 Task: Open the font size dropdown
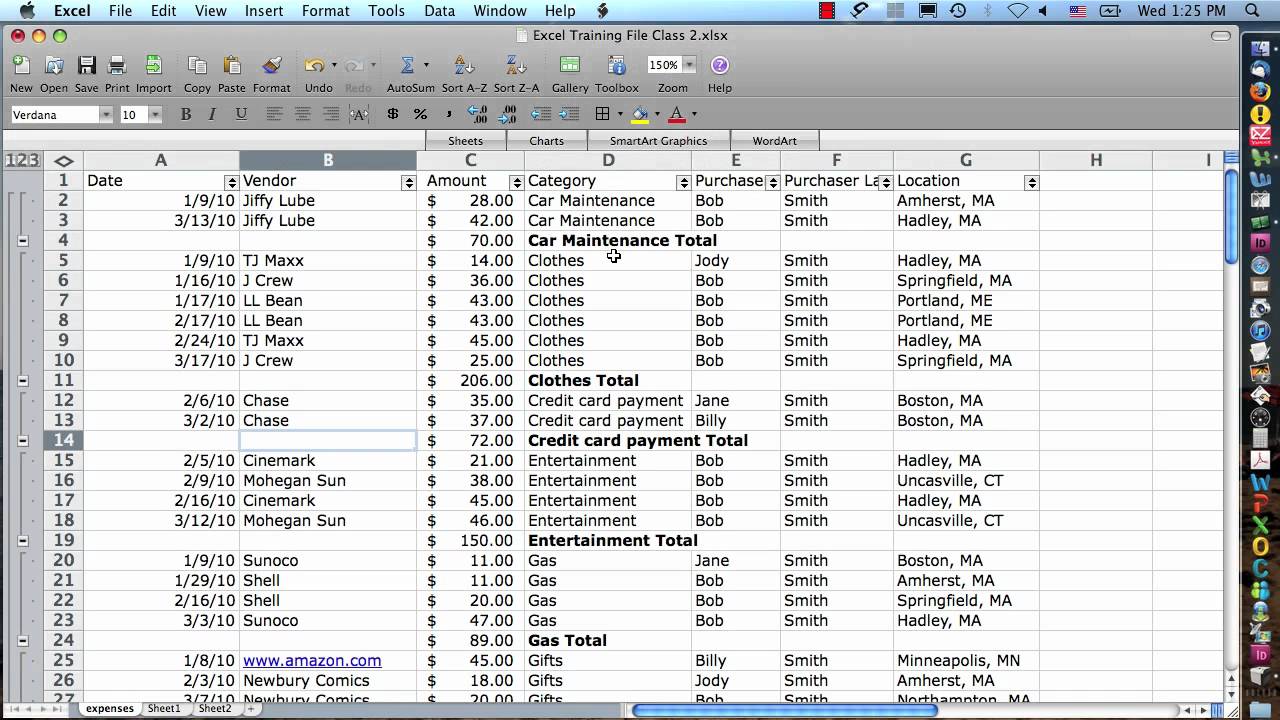point(155,115)
